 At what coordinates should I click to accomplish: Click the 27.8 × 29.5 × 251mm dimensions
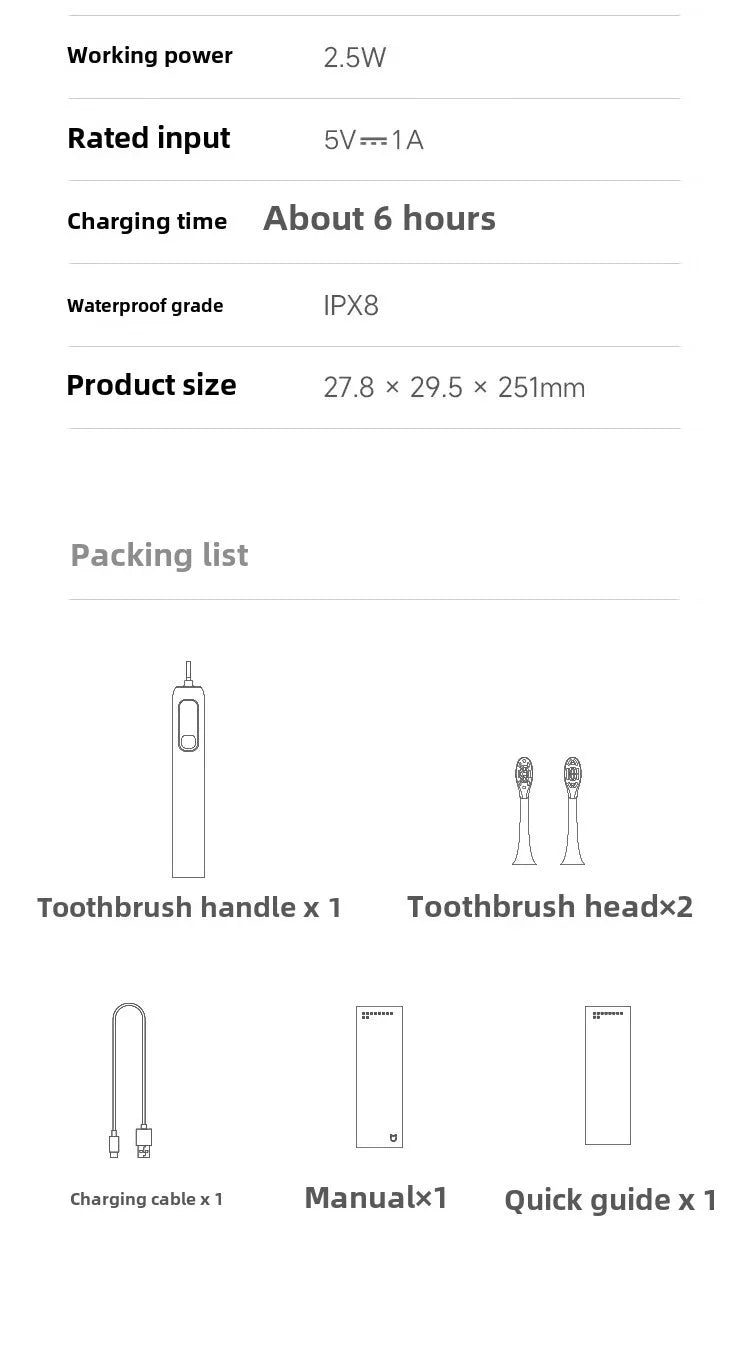pyautogui.click(x=454, y=387)
